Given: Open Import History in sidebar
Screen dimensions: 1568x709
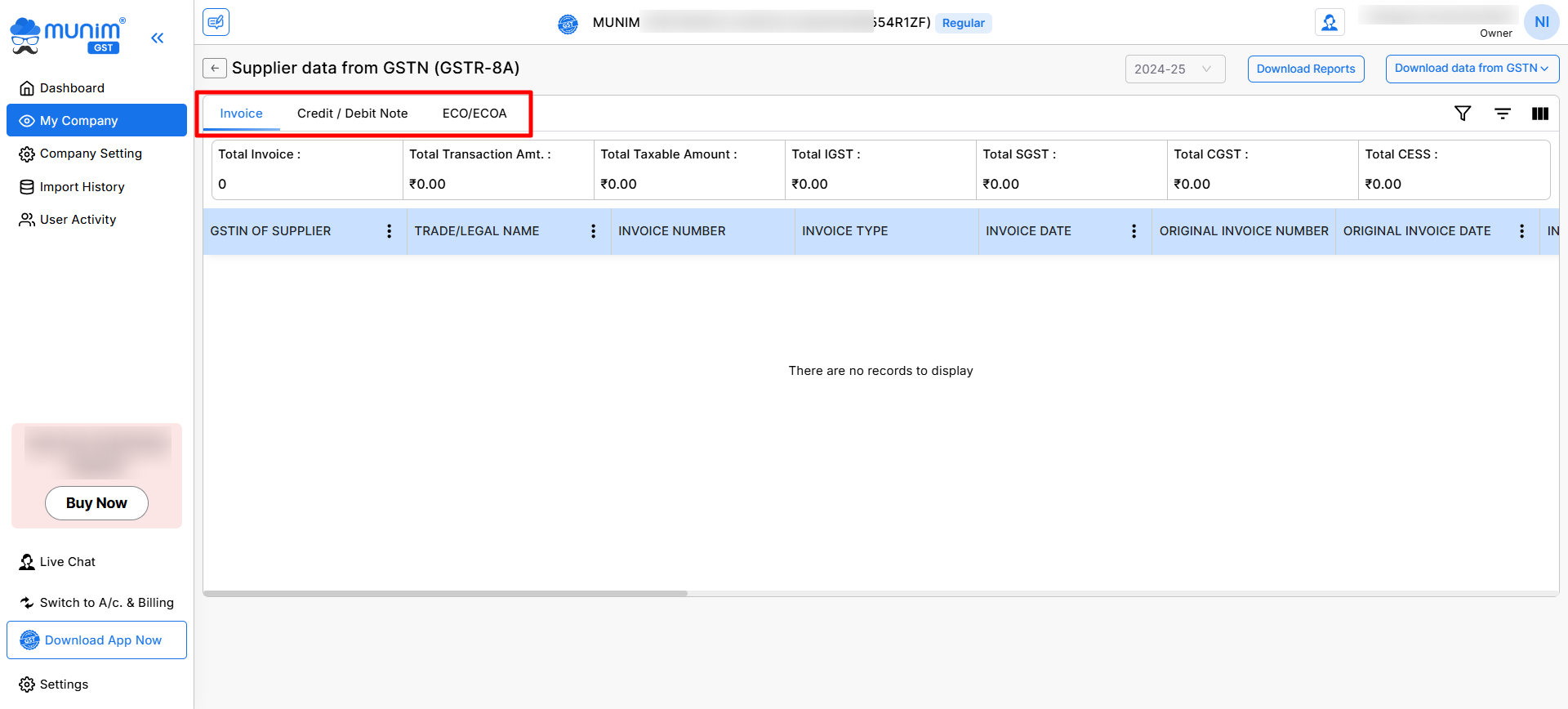Looking at the screenshot, I should pyautogui.click(x=82, y=187).
